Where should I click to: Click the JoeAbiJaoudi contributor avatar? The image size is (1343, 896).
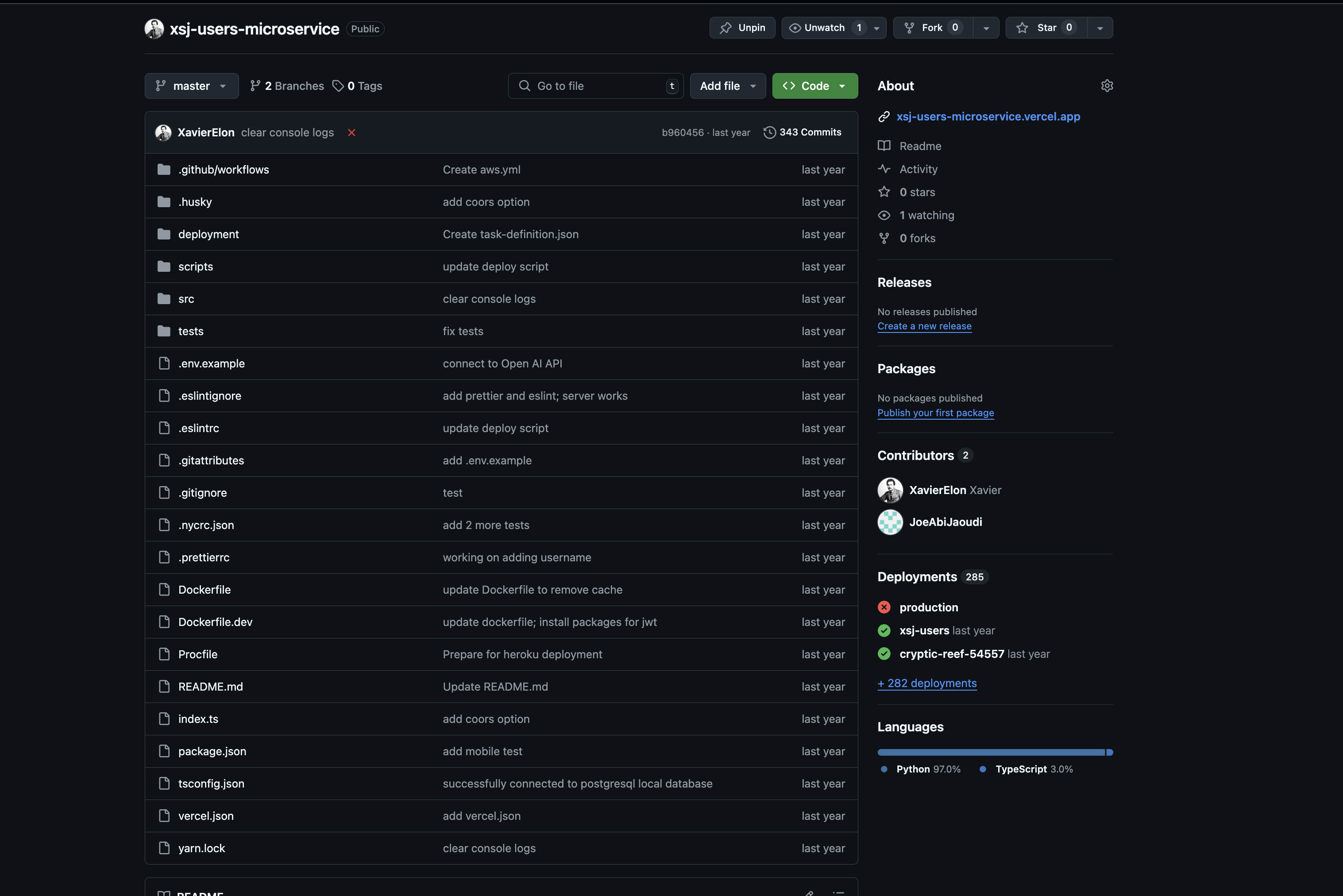click(890, 522)
